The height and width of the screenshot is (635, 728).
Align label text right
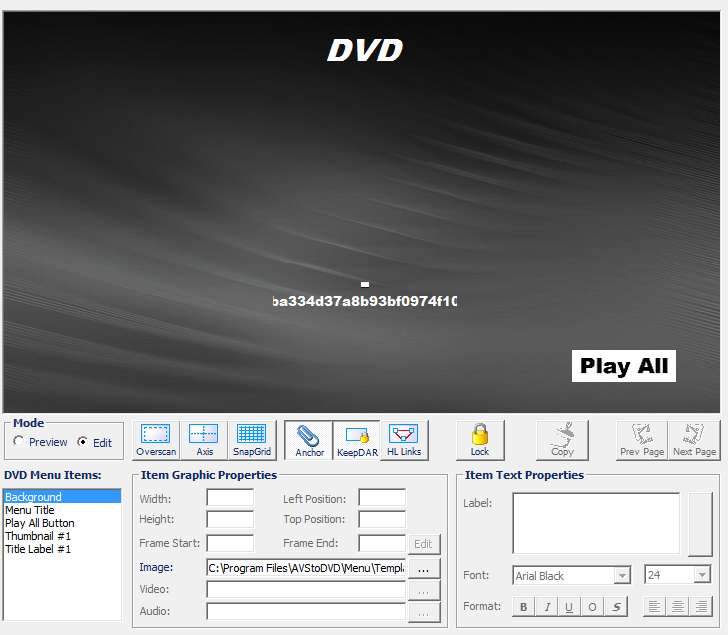click(701, 607)
